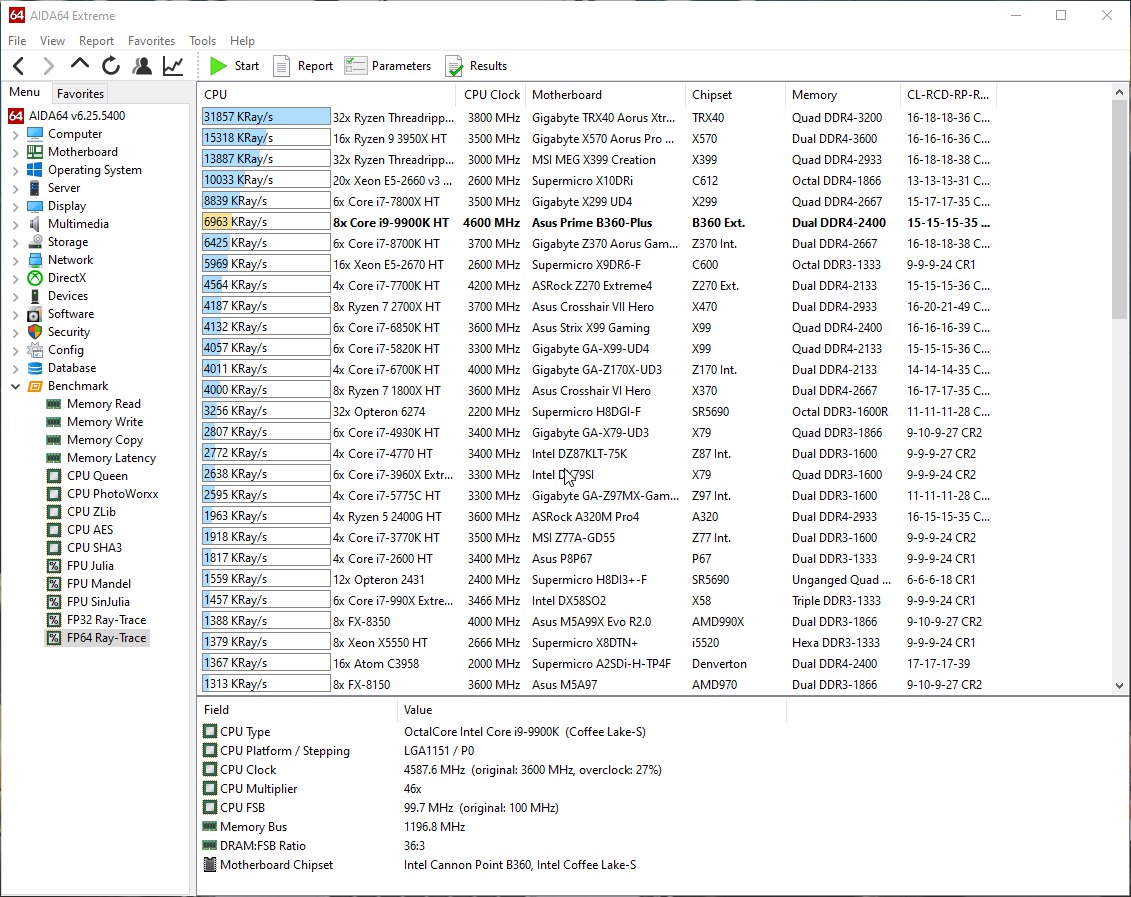Sort by the CPU Clock column header
The image size is (1131, 897).
click(x=491, y=95)
